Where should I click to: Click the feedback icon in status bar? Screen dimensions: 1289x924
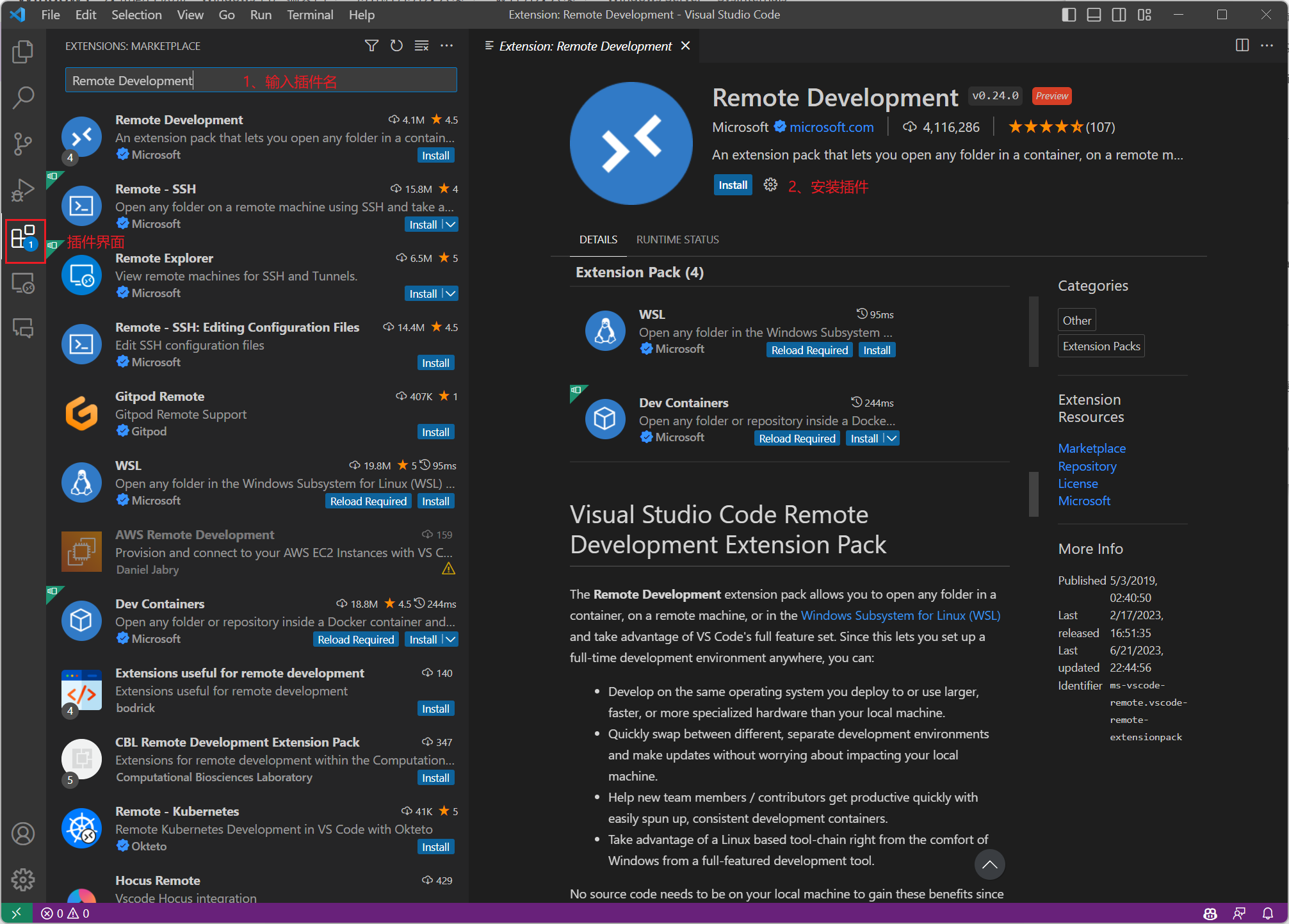[x=1239, y=914]
